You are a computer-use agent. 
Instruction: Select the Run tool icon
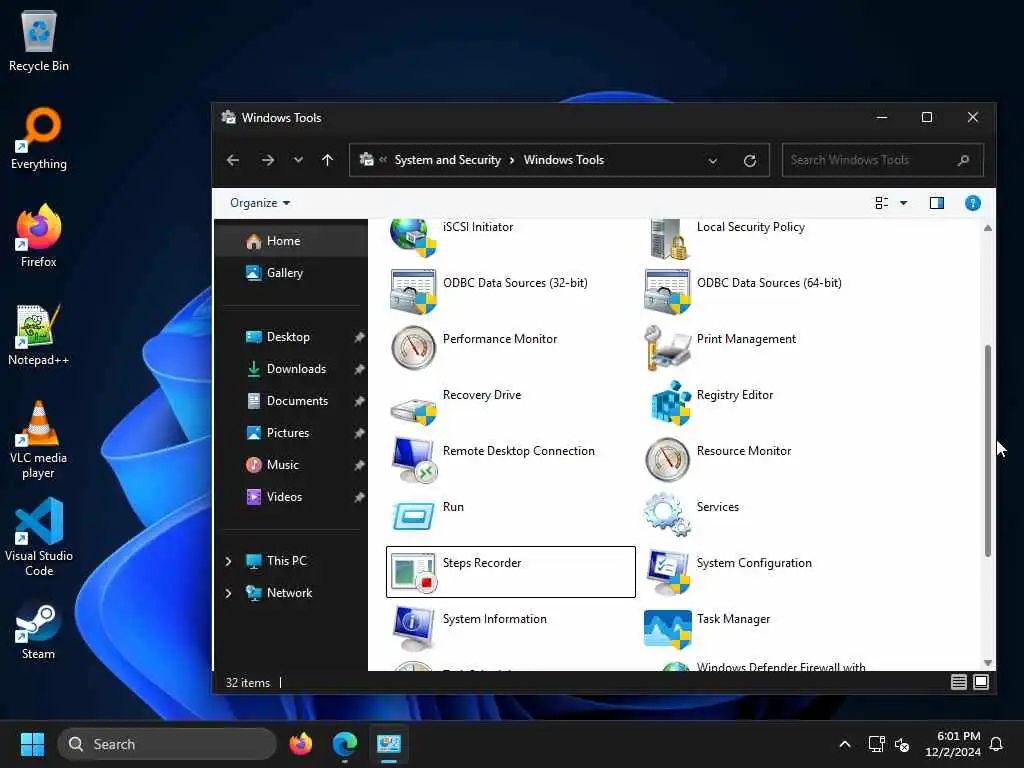413,516
